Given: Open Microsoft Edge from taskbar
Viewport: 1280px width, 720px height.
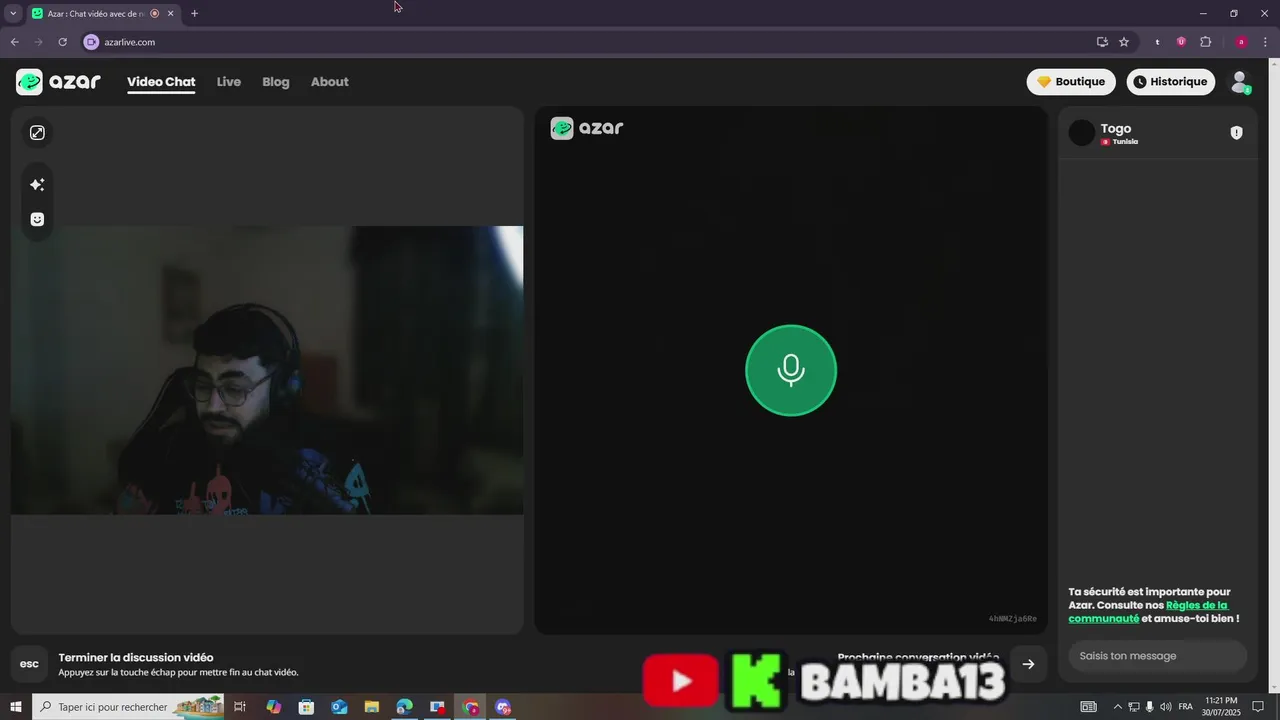Looking at the screenshot, I should (x=404, y=707).
